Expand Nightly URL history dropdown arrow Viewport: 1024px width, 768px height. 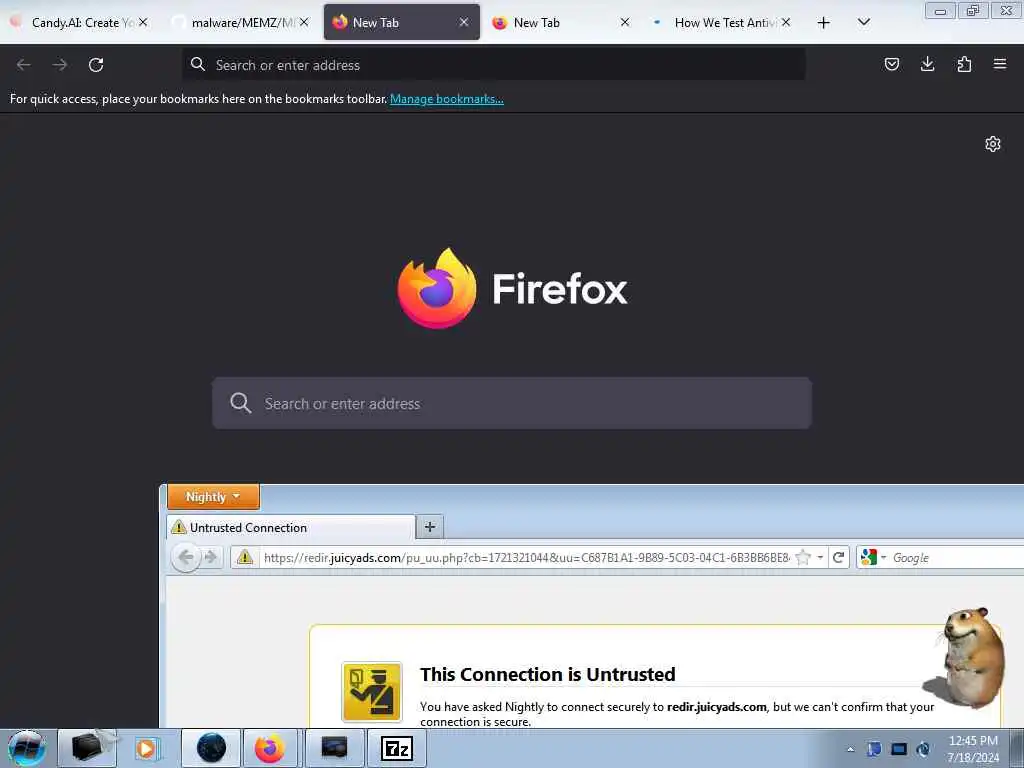(x=820, y=558)
